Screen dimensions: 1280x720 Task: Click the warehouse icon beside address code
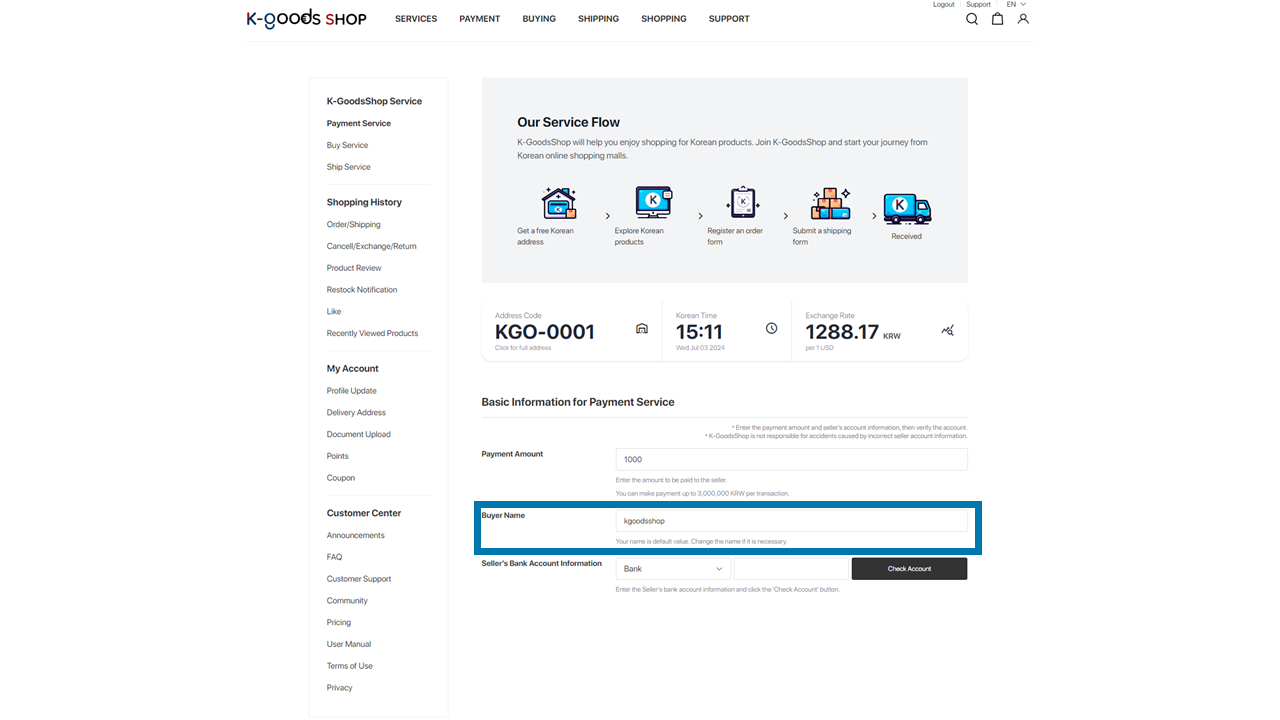pyautogui.click(x=642, y=329)
